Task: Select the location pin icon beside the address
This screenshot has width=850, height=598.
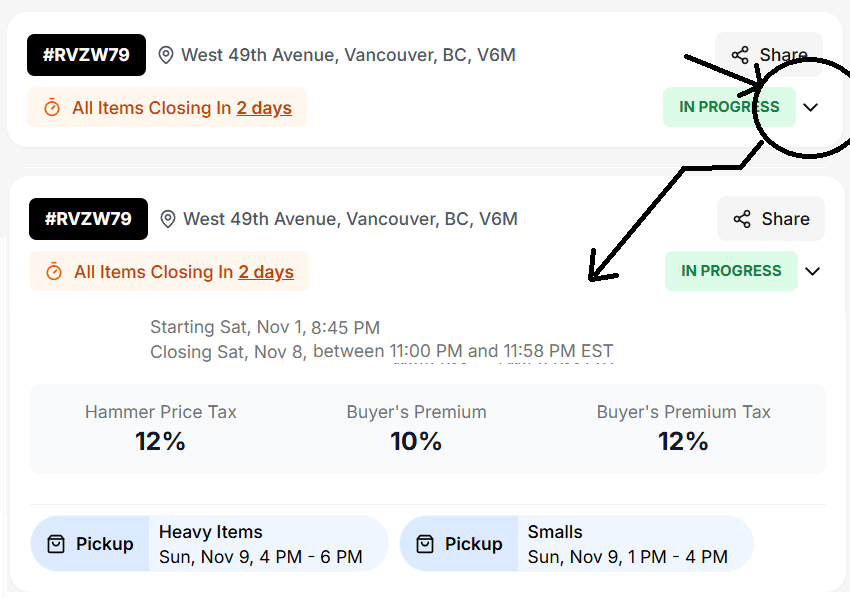Action: pos(166,54)
